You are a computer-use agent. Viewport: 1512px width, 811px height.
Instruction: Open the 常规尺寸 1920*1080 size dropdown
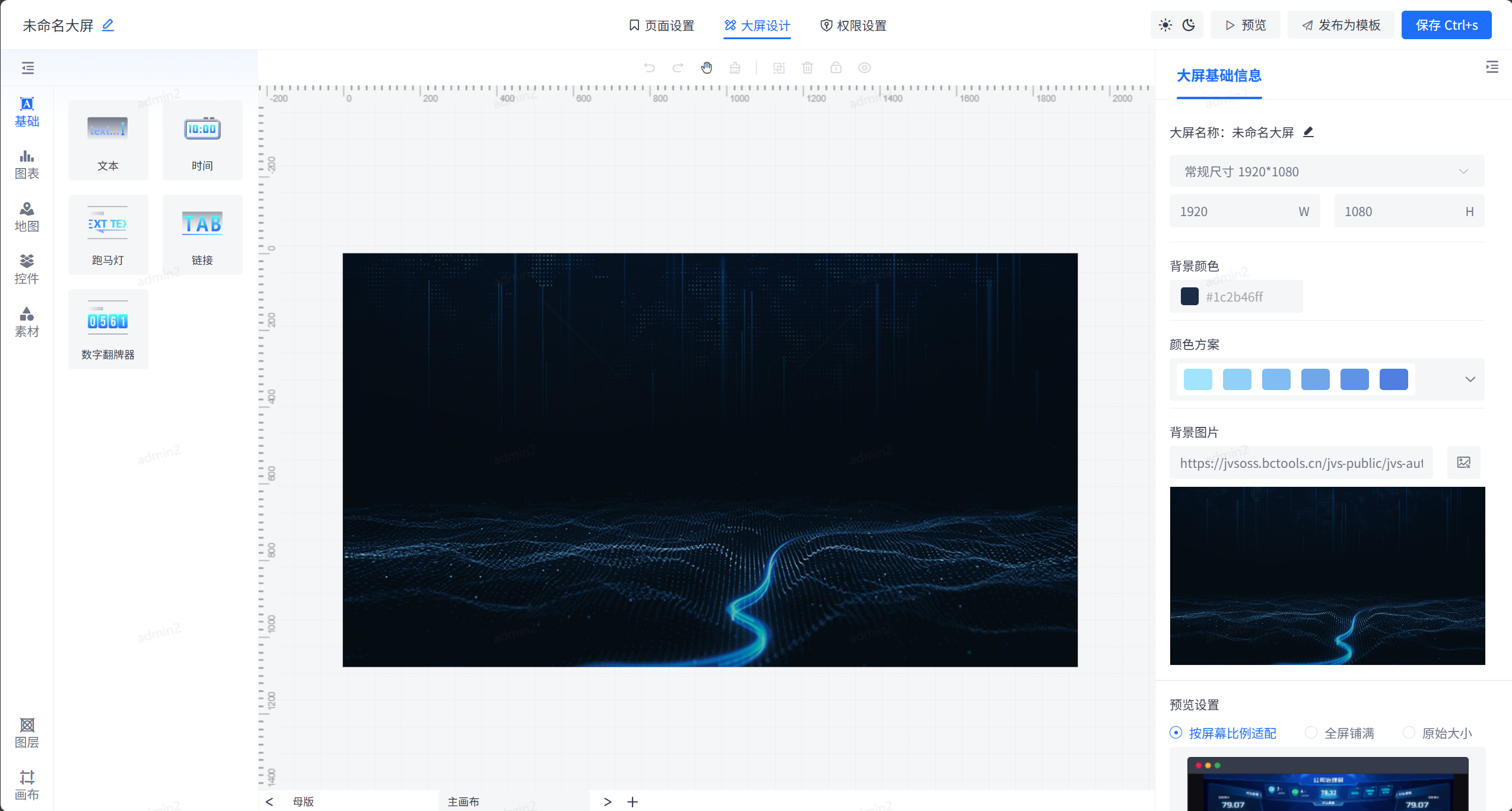pyautogui.click(x=1326, y=172)
